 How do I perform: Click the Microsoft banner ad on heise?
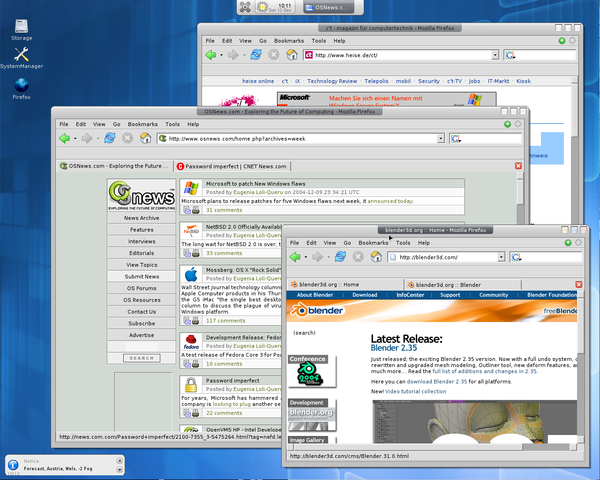click(x=386, y=99)
